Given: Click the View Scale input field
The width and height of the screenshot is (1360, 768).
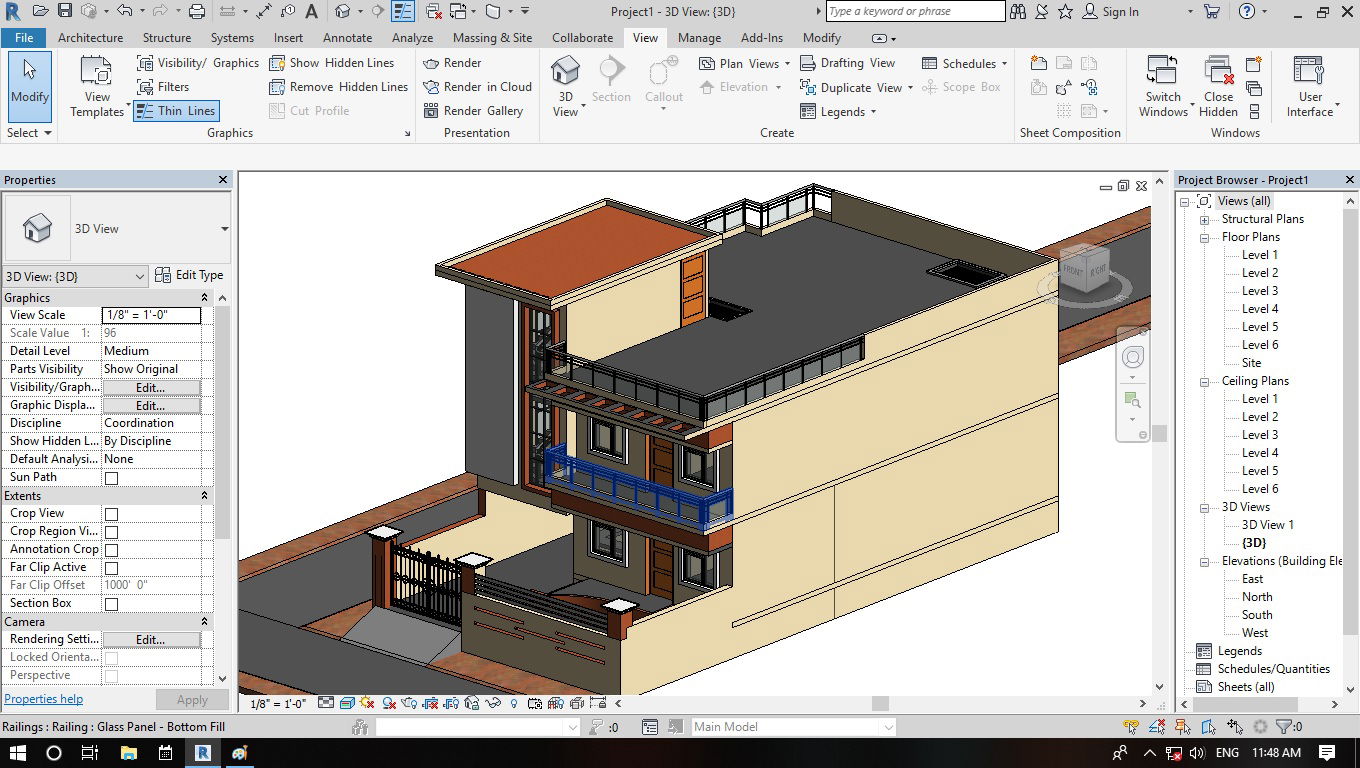Looking at the screenshot, I should 151,315.
